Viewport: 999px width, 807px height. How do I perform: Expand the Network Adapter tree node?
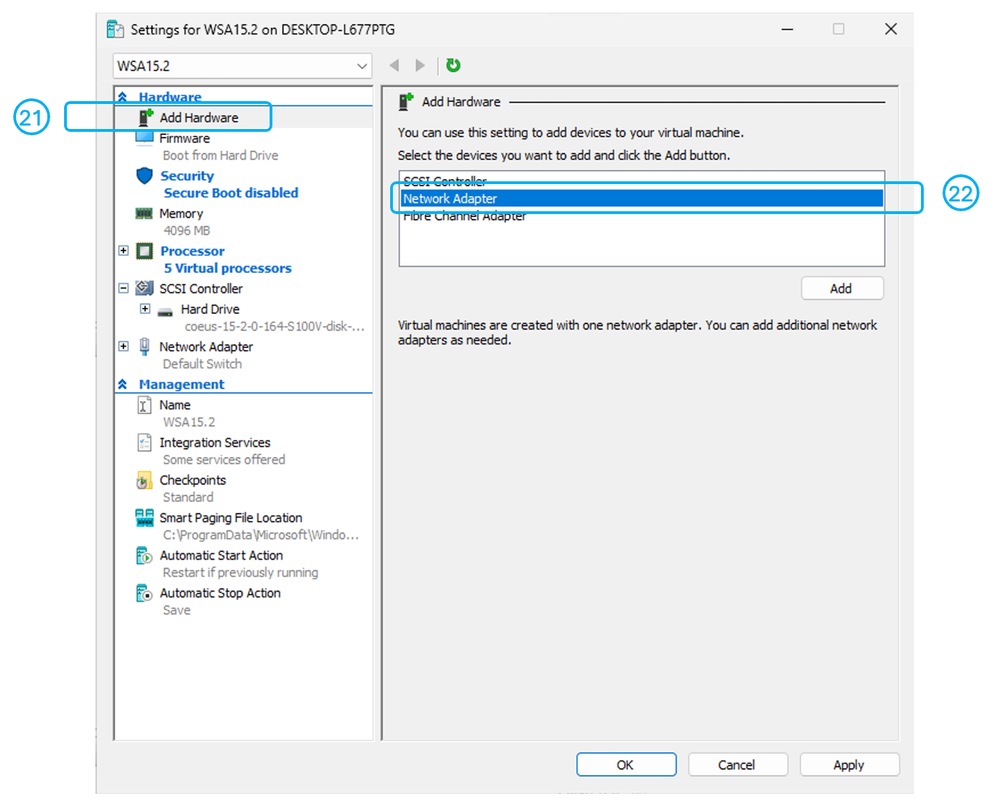(124, 346)
